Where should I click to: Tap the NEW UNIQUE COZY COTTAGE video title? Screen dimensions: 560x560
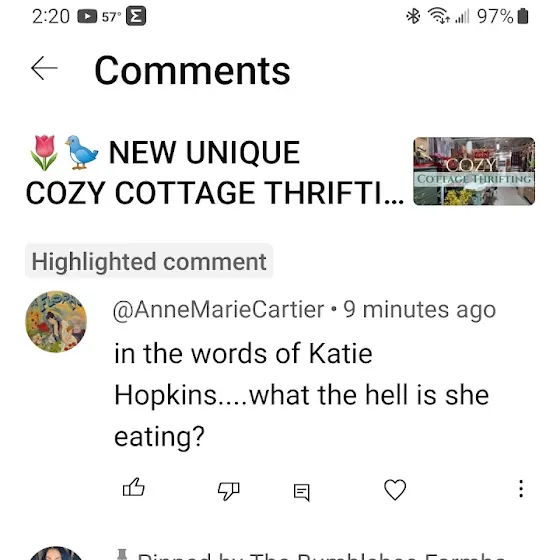pos(214,172)
